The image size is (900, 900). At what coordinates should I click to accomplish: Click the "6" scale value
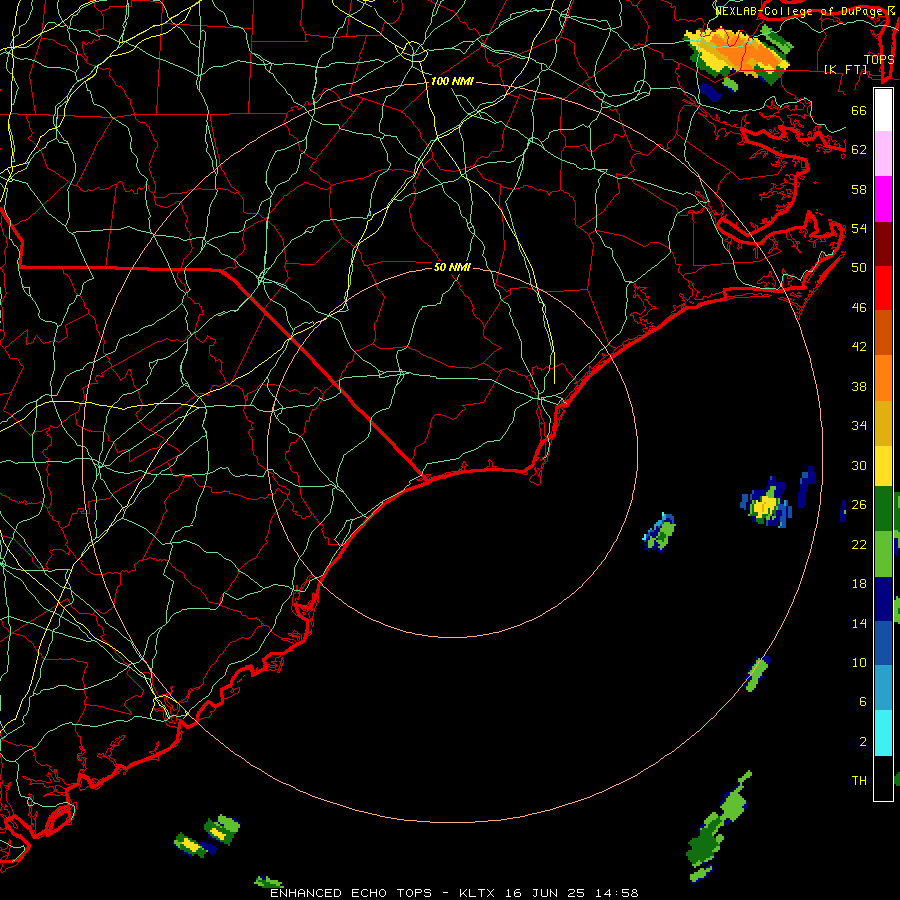tap(863, 701)
